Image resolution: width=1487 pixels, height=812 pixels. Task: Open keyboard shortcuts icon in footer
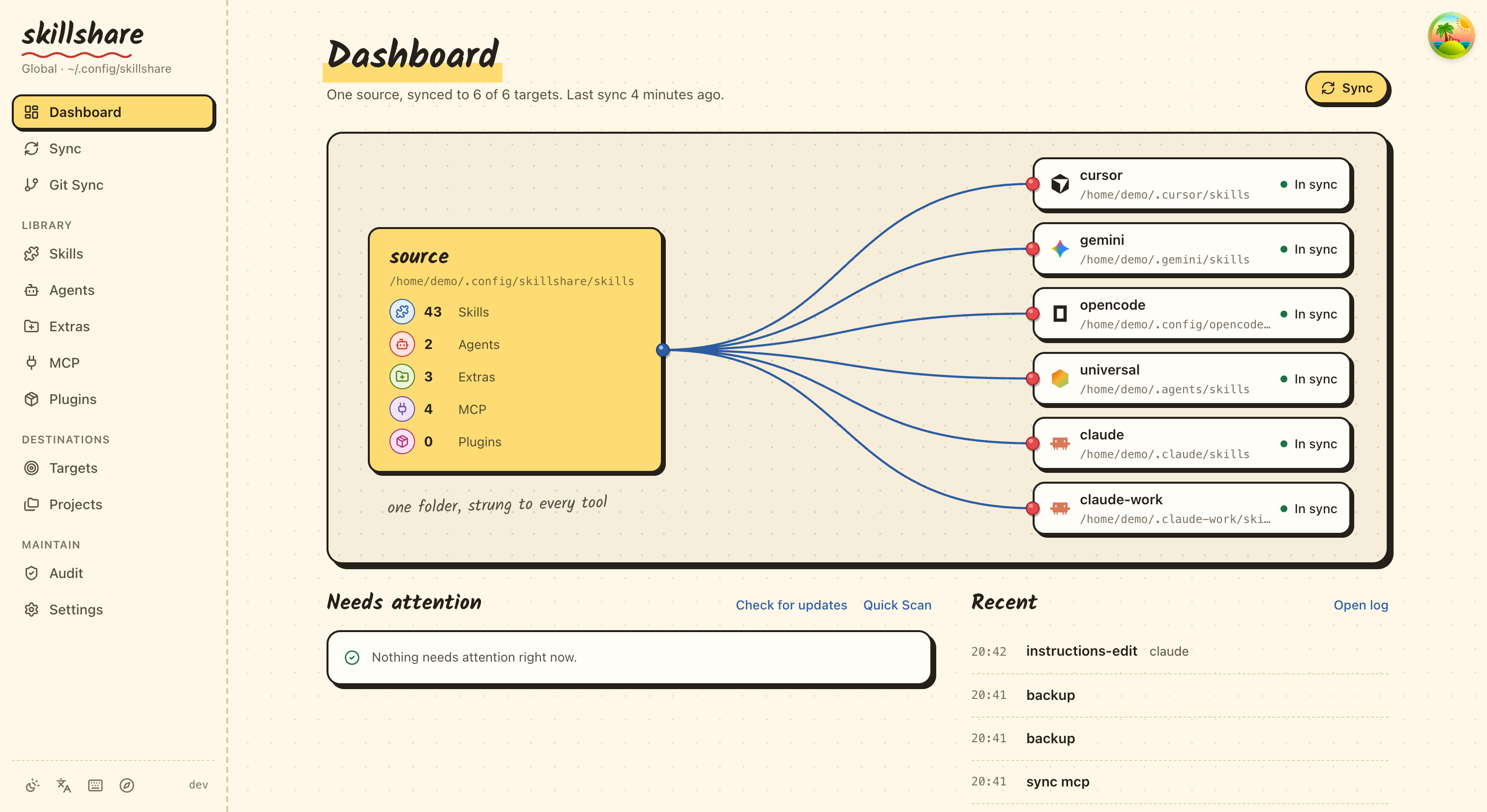pos(95,785)
